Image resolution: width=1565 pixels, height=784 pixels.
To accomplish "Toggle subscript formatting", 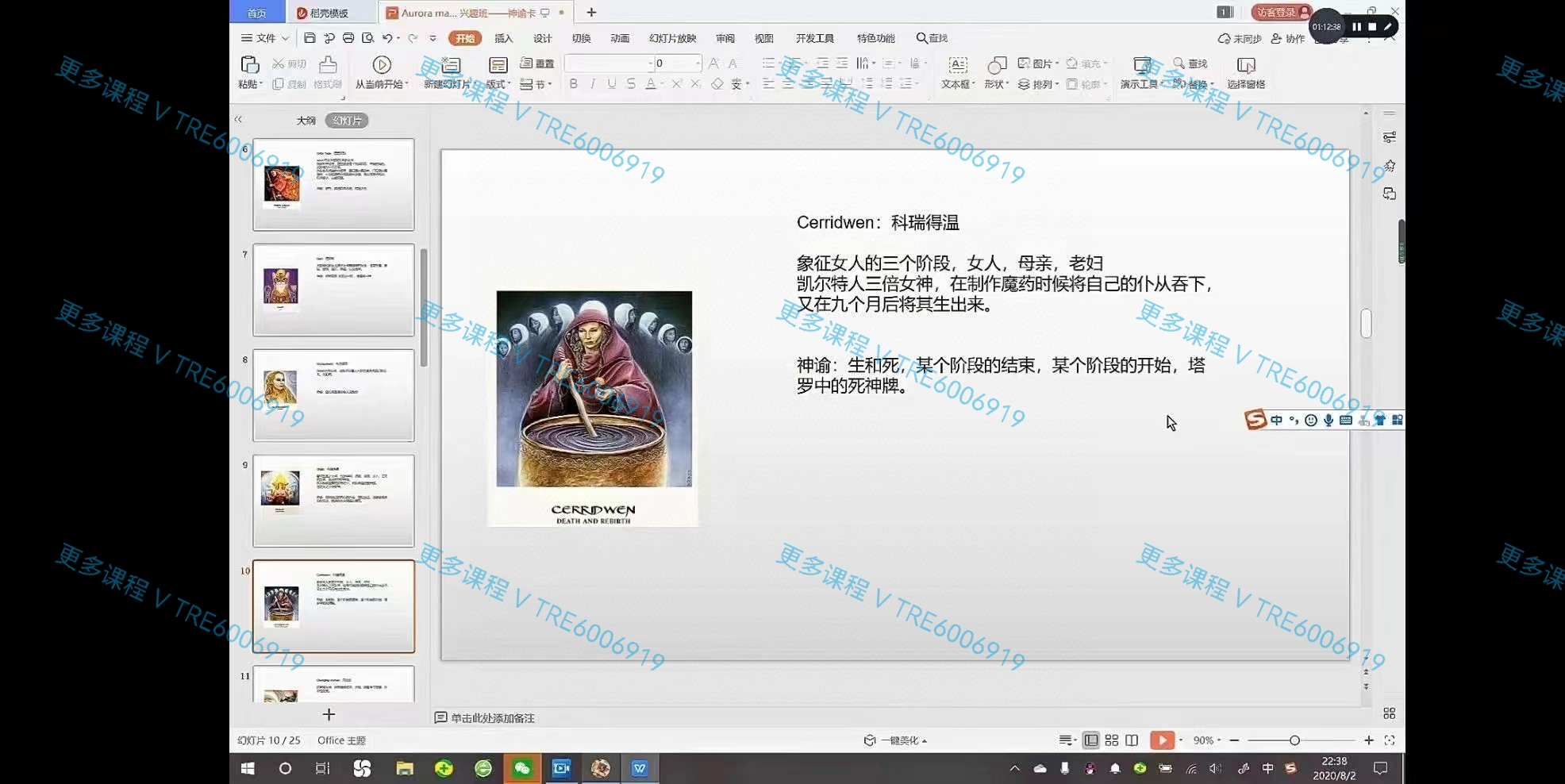I will point(695,84).
